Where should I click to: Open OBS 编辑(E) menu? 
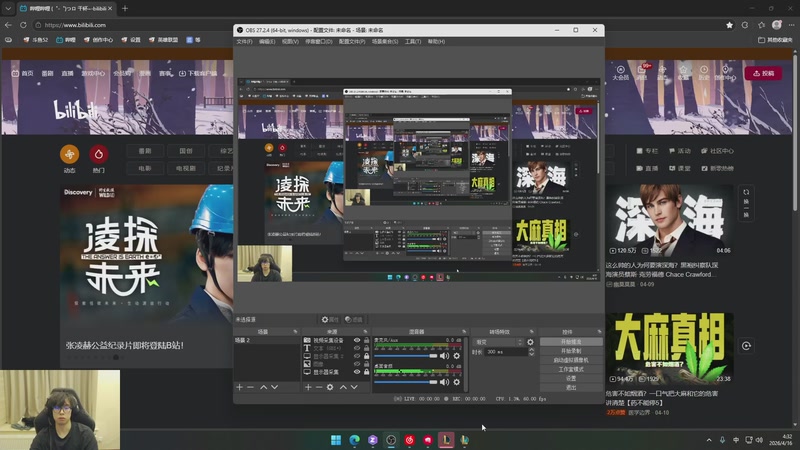(267, 41)
